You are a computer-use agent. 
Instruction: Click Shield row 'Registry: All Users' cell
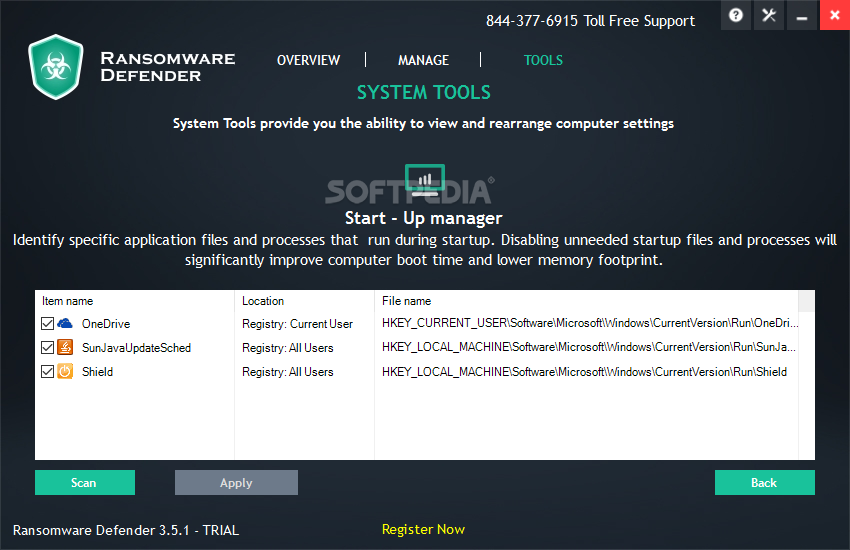(287, 372)
